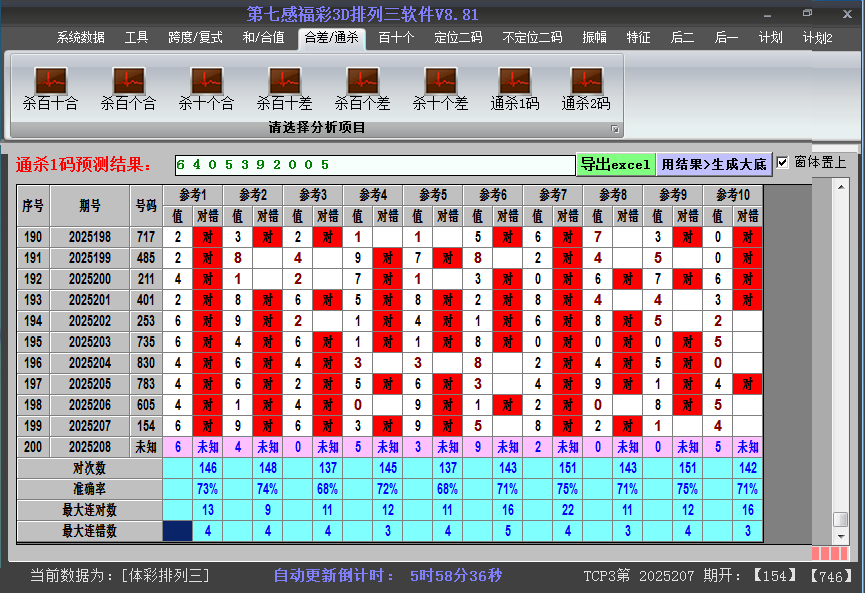Viewport: 865px width, 593px height.
Task: Click the 用结果>生成大底 button
Action: tap(714, 164)
